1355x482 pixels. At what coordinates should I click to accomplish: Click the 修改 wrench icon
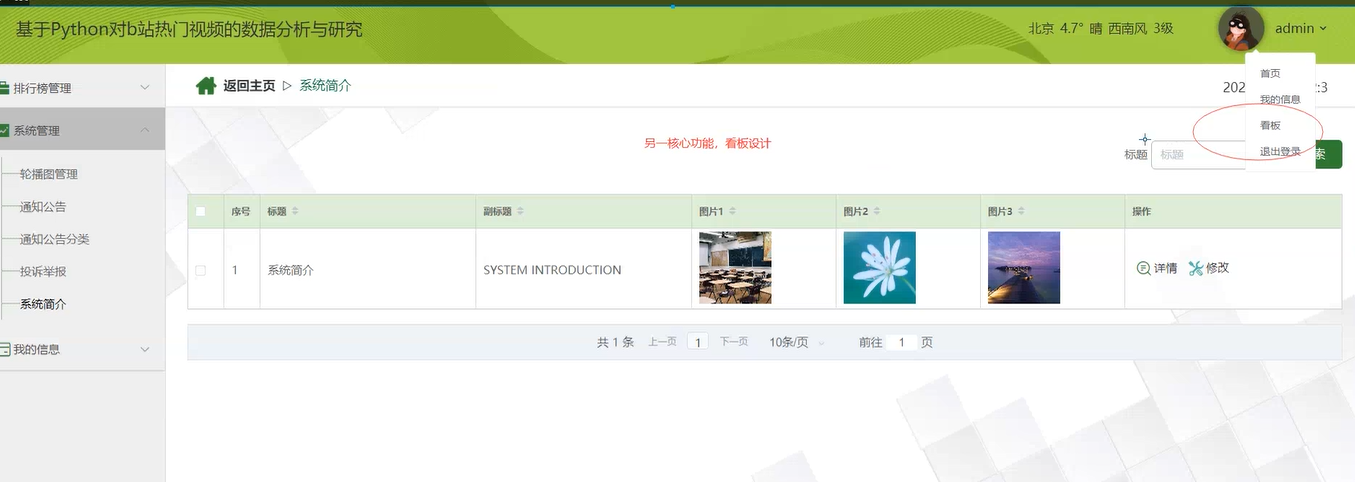(x=1196, y=268)
